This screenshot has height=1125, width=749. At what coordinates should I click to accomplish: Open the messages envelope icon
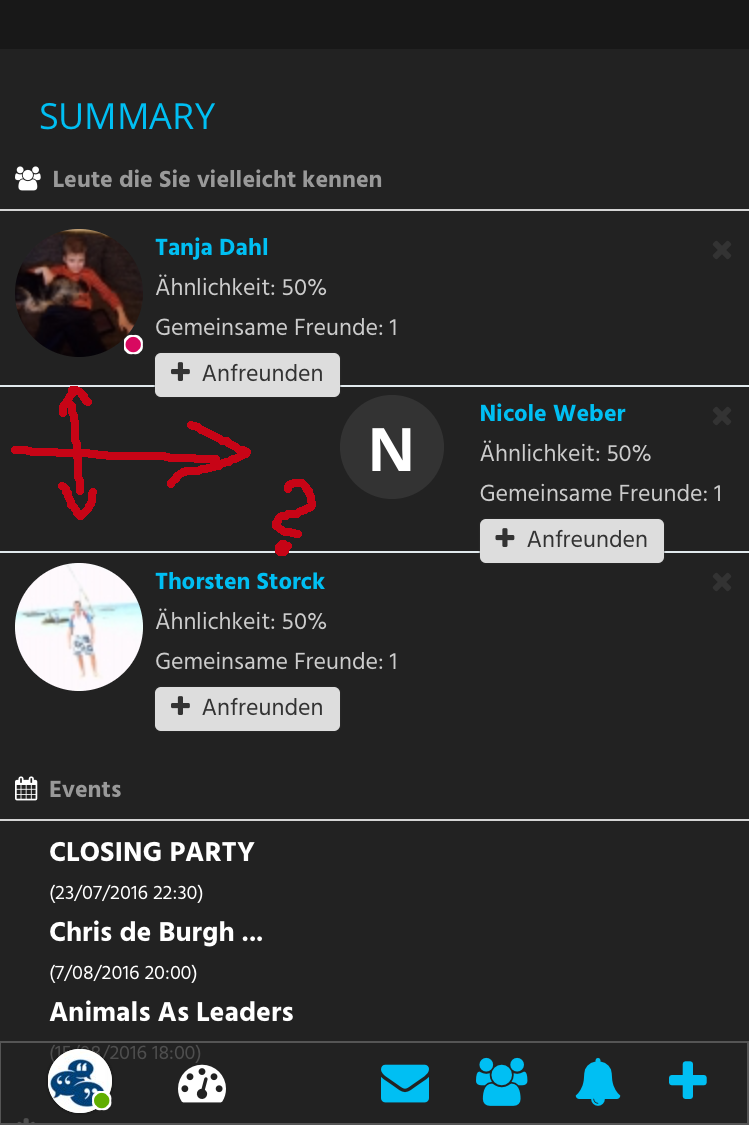click(x=405, y=1083)
